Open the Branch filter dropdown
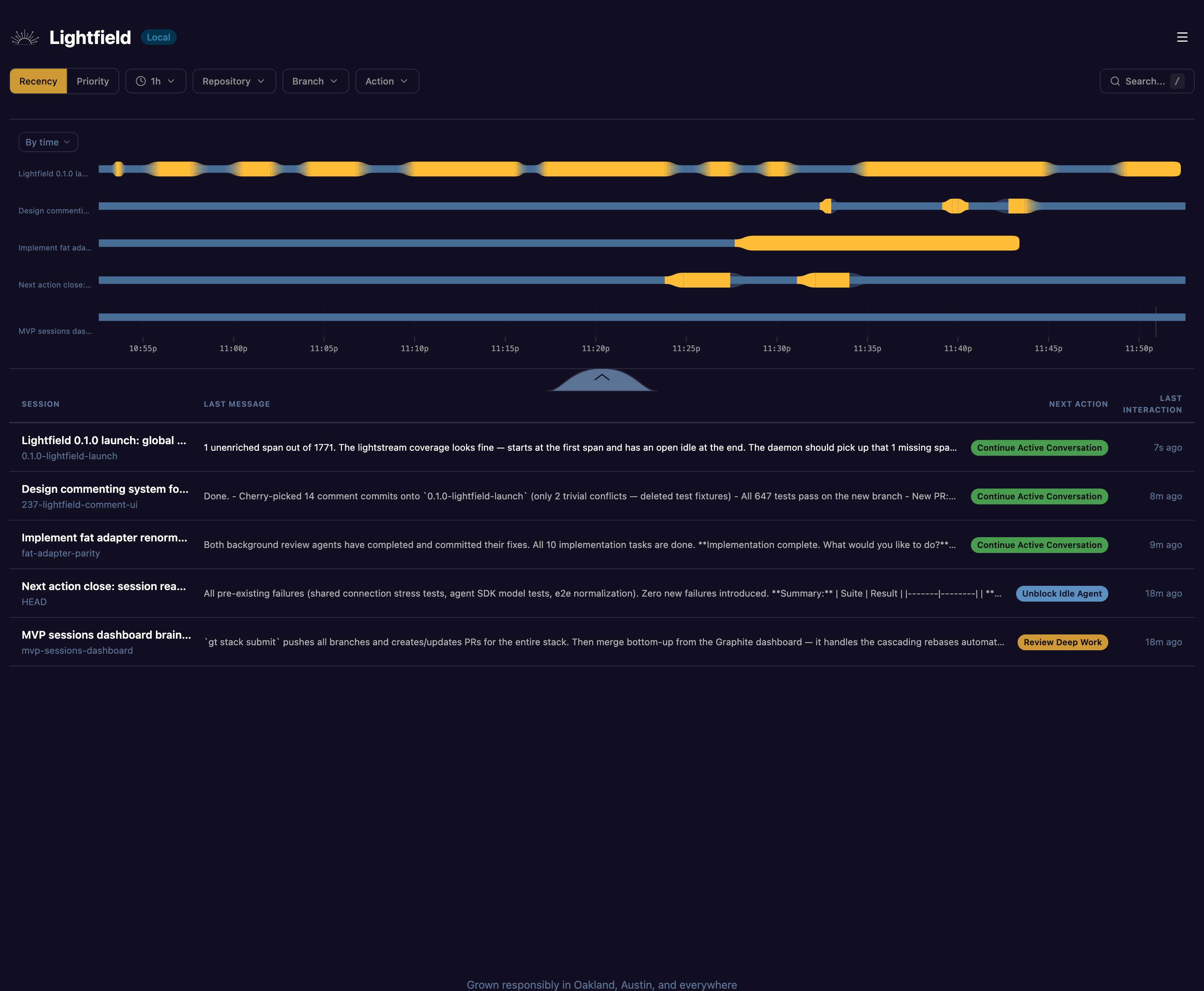 [x=315, y=81]
